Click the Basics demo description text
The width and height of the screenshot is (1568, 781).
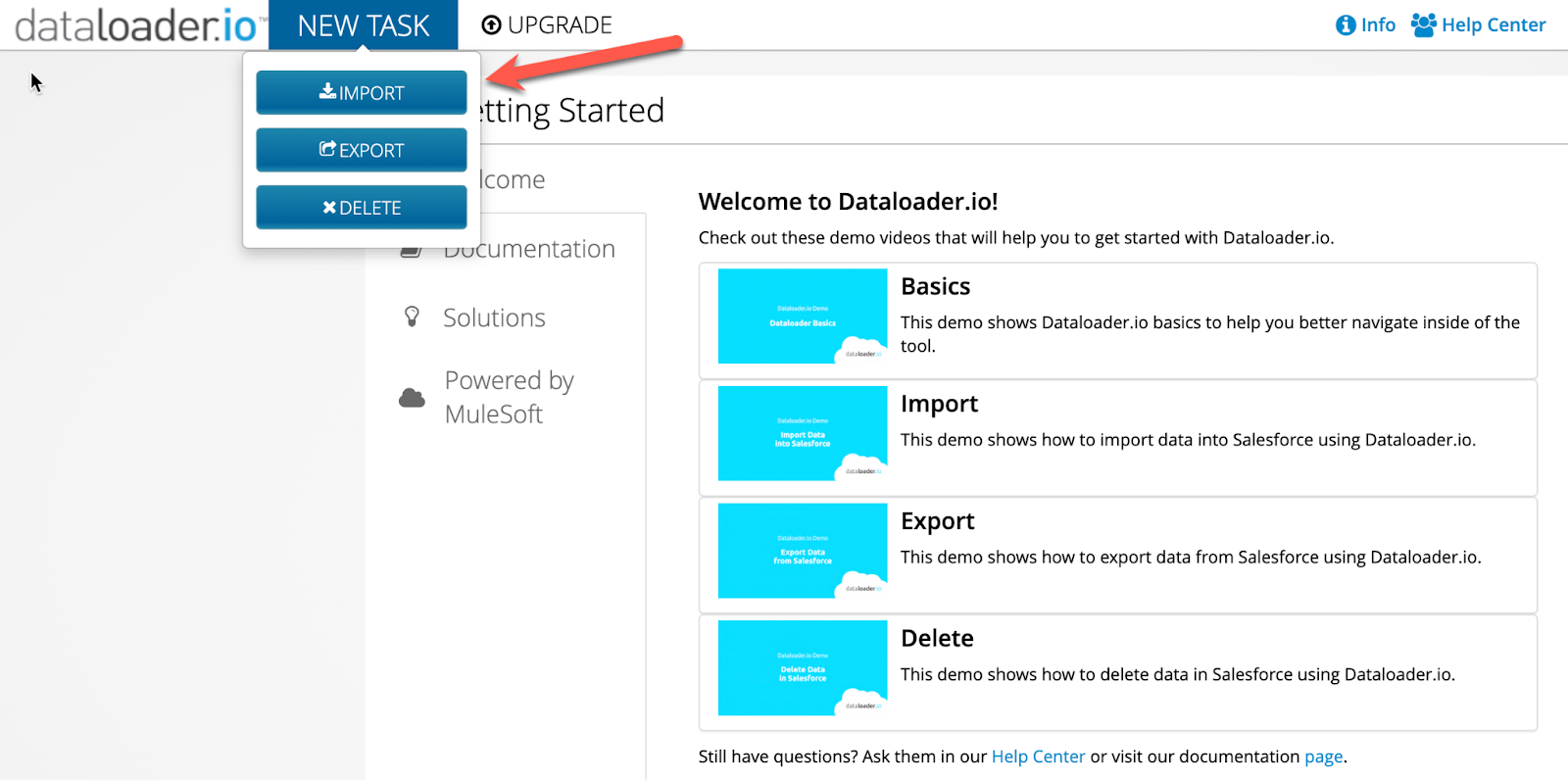(x=1210, y=334)
